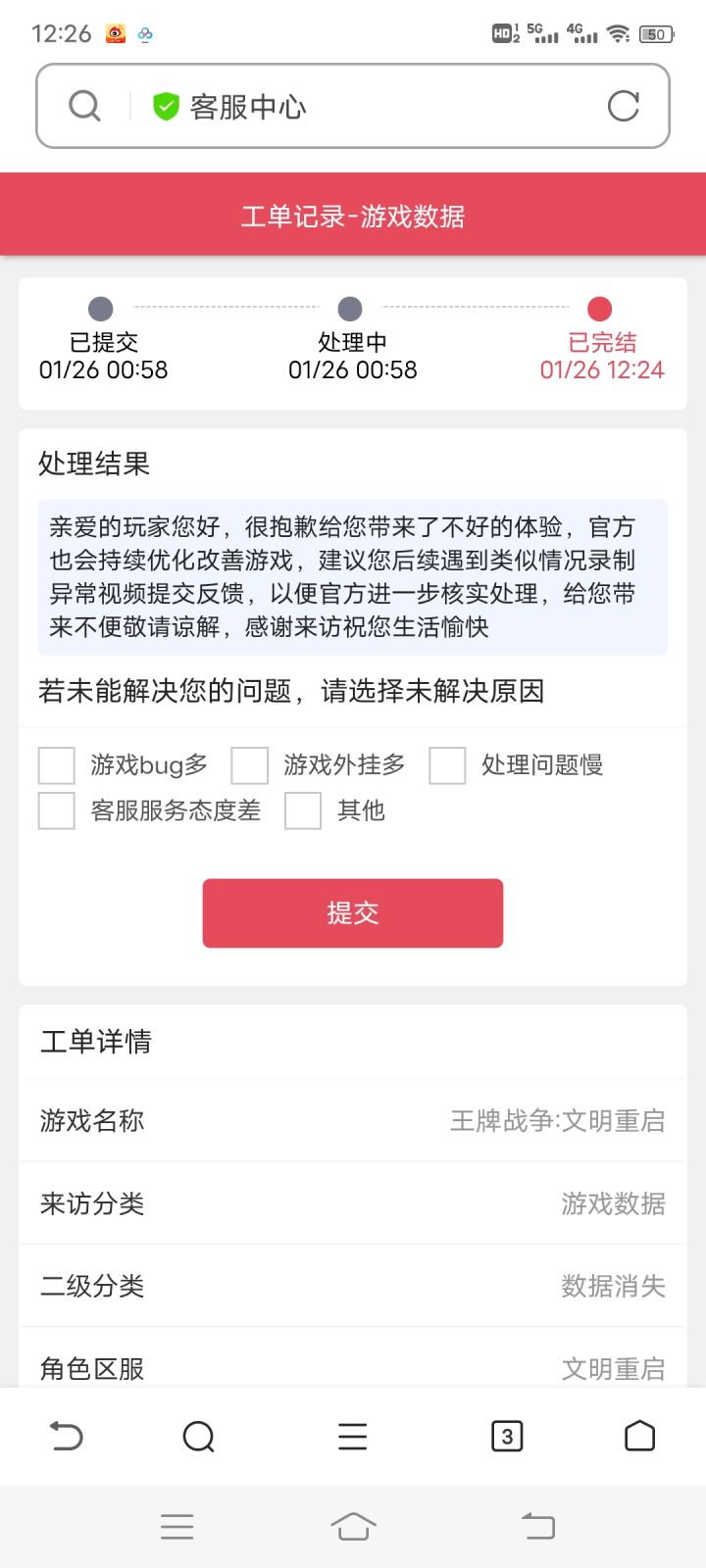Image resolution: width=706 pixels, height=1568 pixels.
Task: Mark the 其他 checkbox
Action: click(x=303, y=811)
